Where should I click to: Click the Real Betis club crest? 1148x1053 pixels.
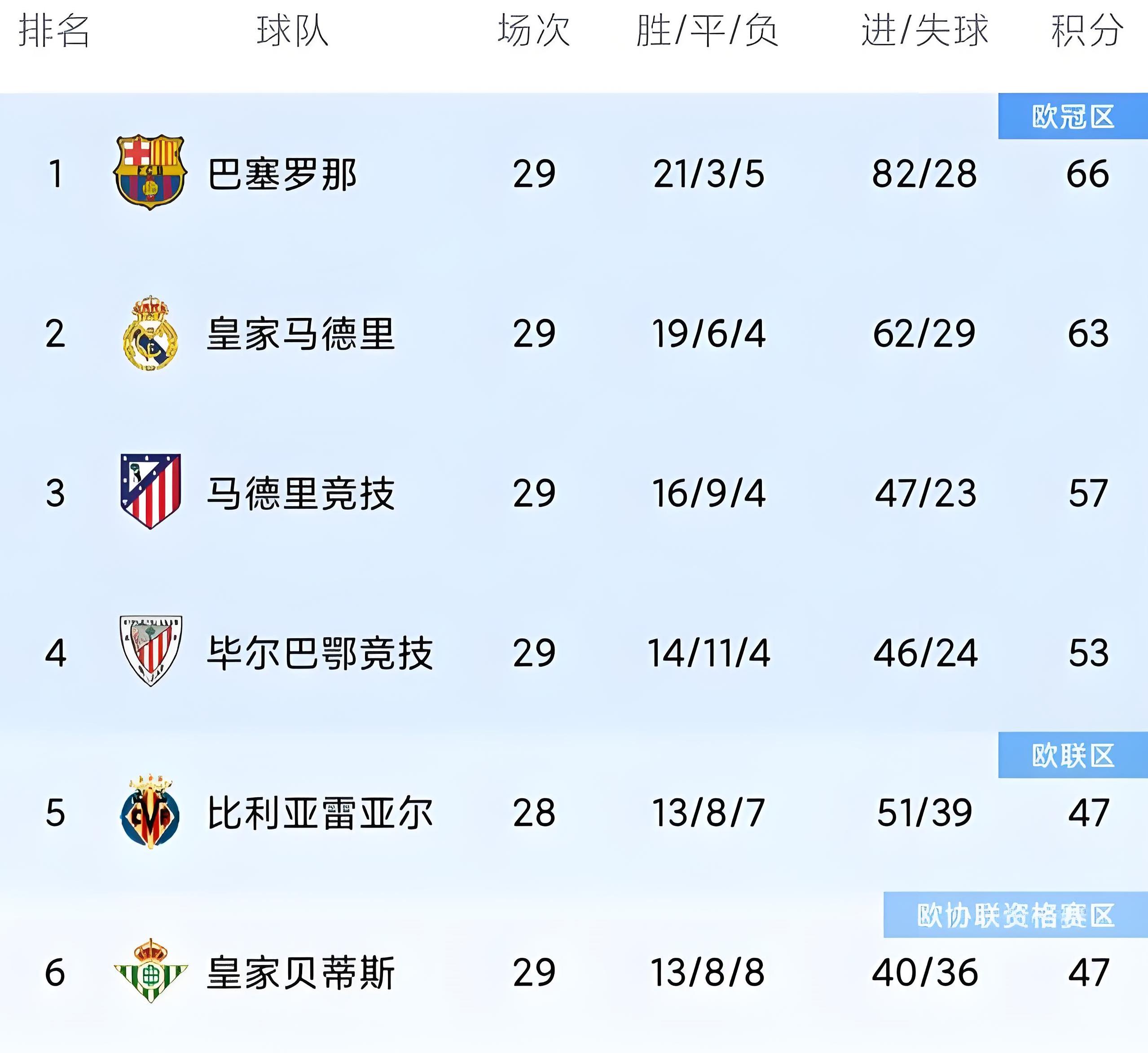[x=150, y=970]
